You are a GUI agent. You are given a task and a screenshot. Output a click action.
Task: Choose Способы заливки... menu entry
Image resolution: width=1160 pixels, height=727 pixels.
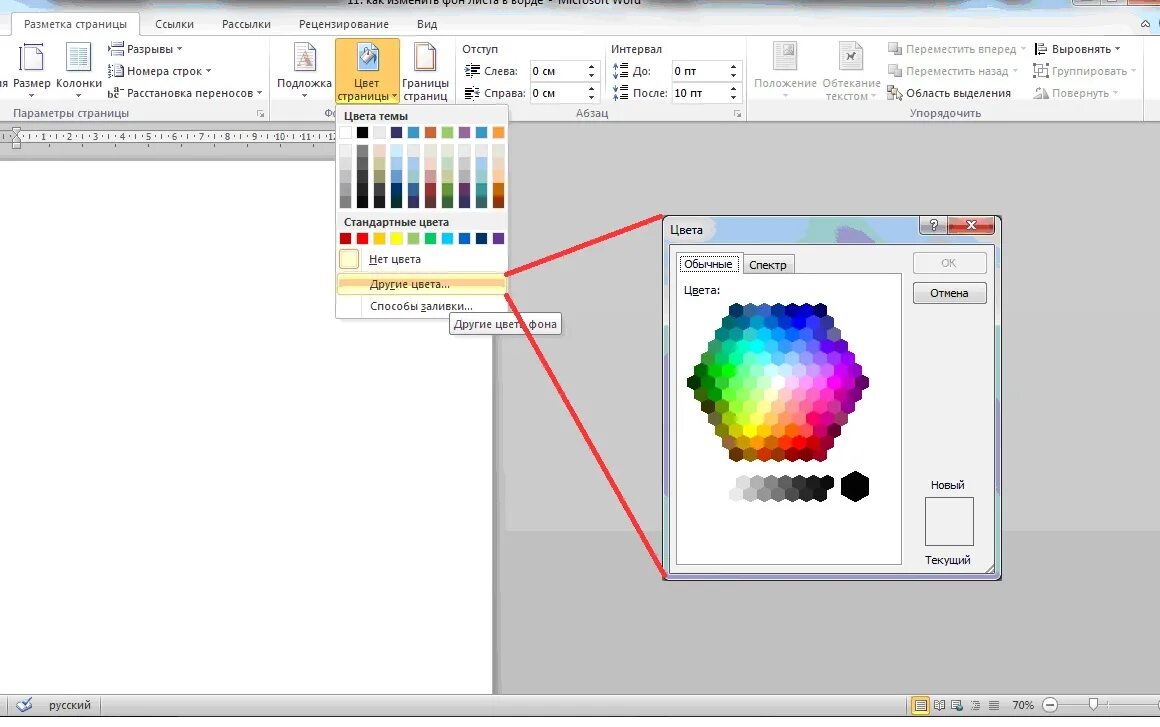tap(422, 306)
